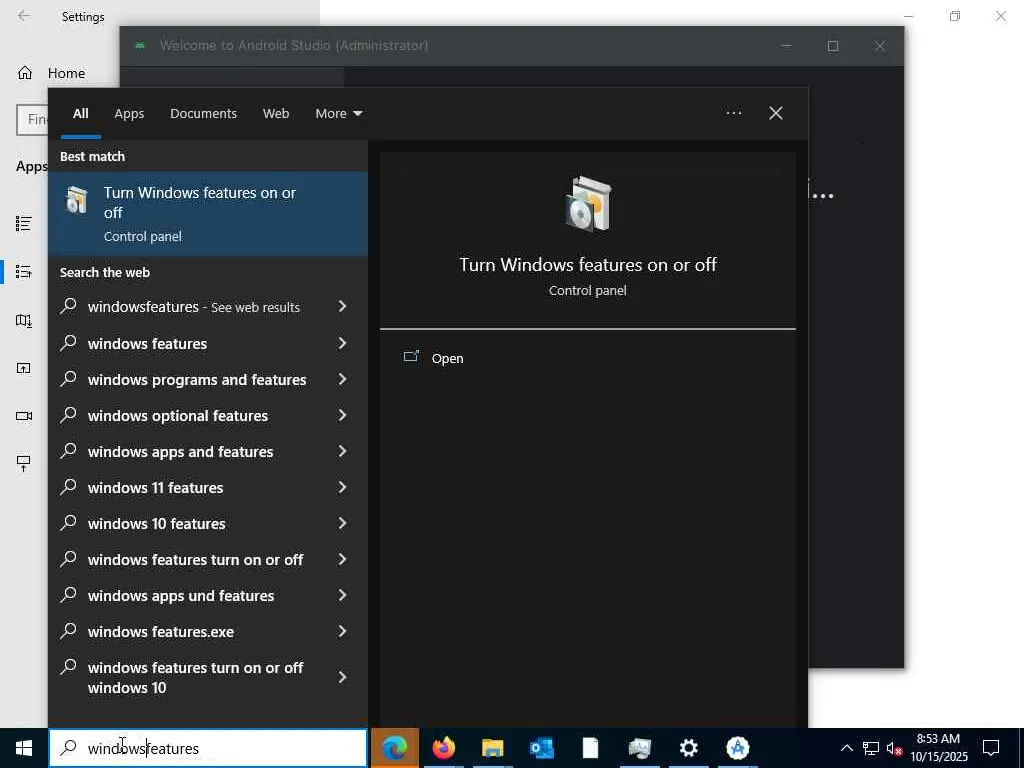Viewport: 1024px width, 768px height.
Task: Open the blank document app in taskbar
Action: click(590, 748)
